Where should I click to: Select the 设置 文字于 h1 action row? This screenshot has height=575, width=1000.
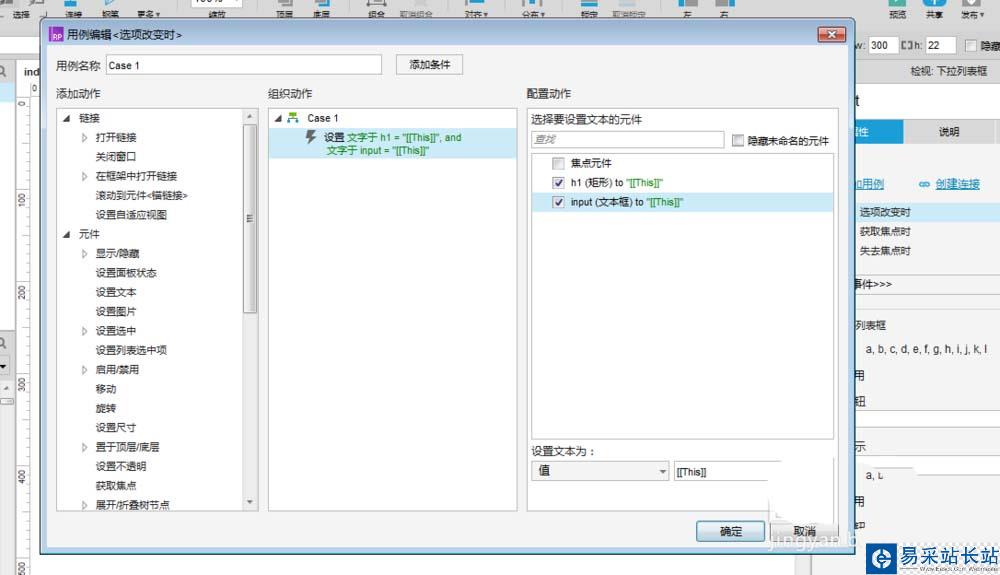pos(392,143)
